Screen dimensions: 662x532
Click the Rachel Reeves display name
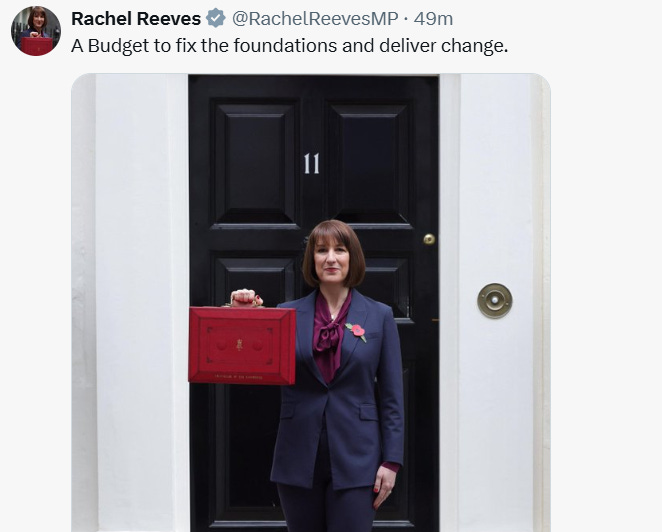click(x=136, y=19)
